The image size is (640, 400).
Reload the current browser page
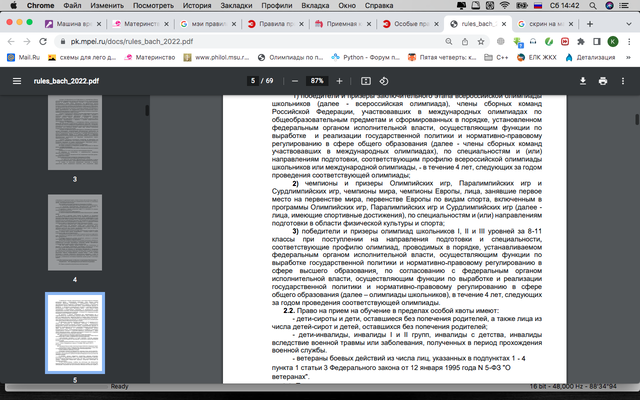[47, 44]
